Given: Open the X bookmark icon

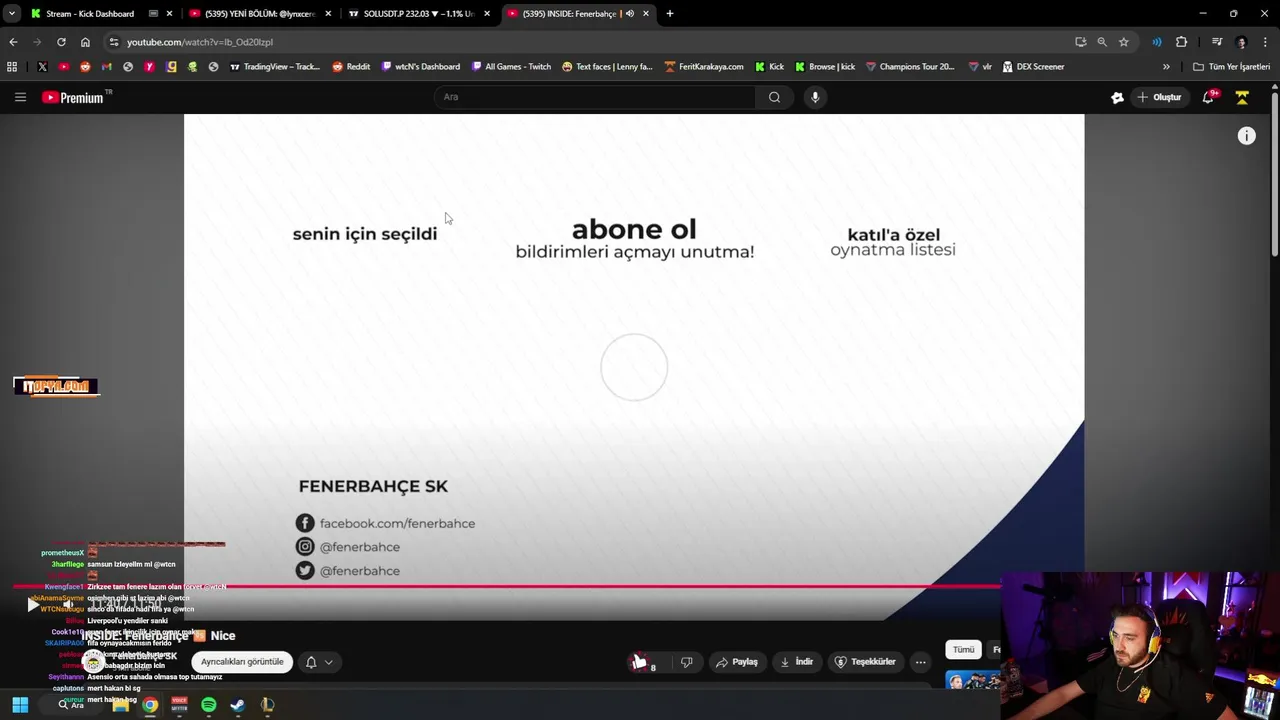Looking at the screenshot, I should 42,67.
